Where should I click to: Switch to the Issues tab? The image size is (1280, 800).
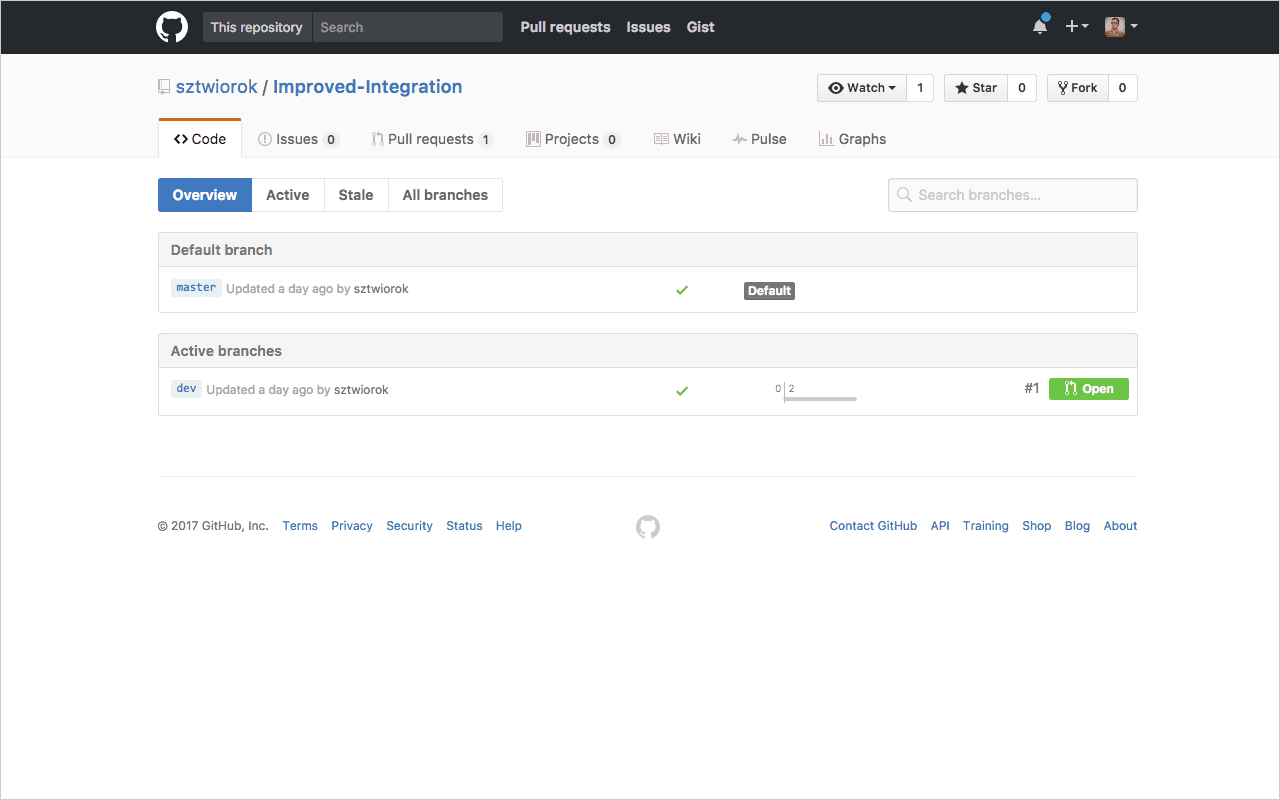pos(299,139)
